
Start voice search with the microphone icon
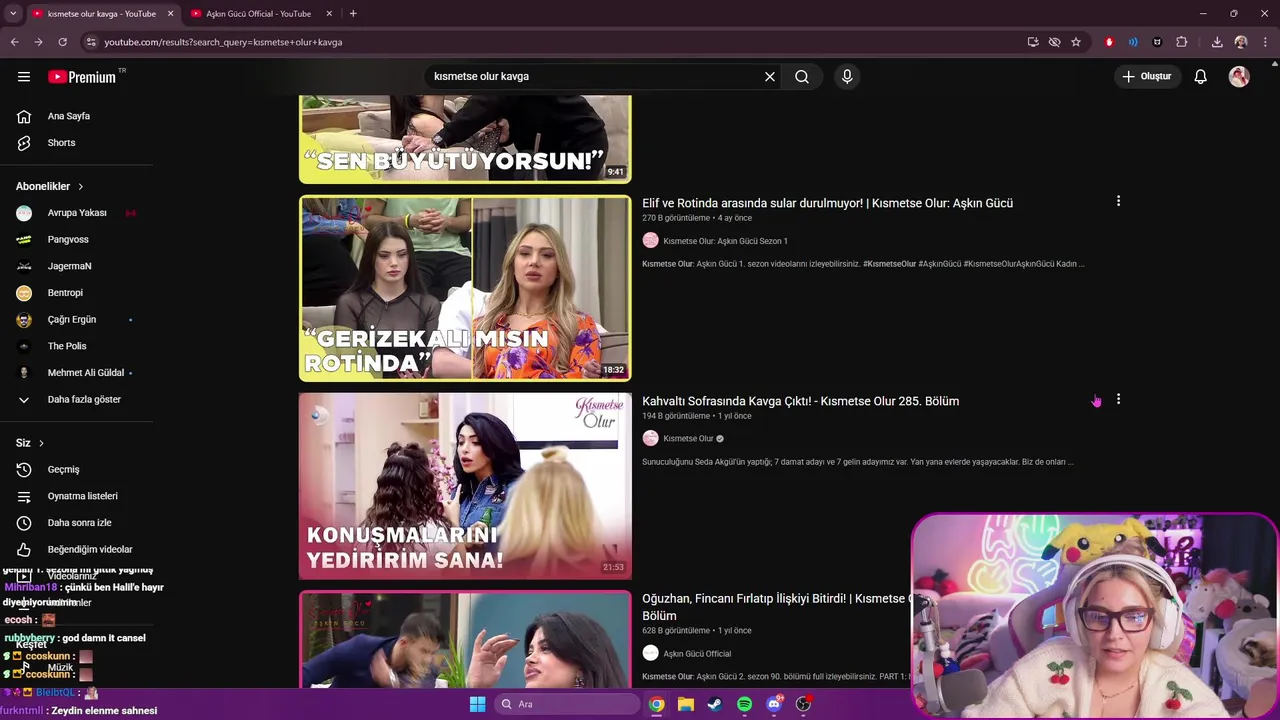tap(847, 76)
